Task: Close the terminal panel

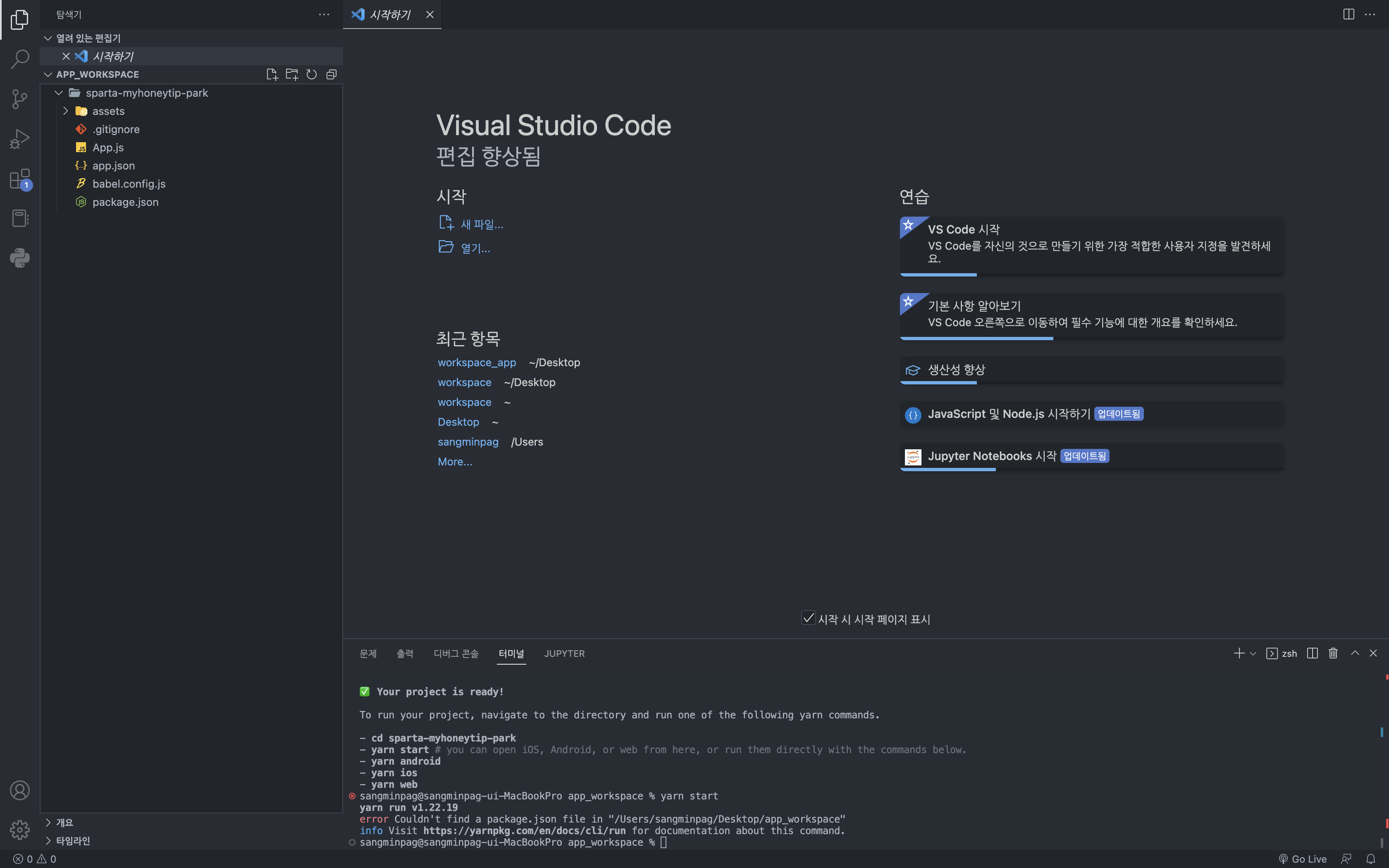Action: (1374, 653)
